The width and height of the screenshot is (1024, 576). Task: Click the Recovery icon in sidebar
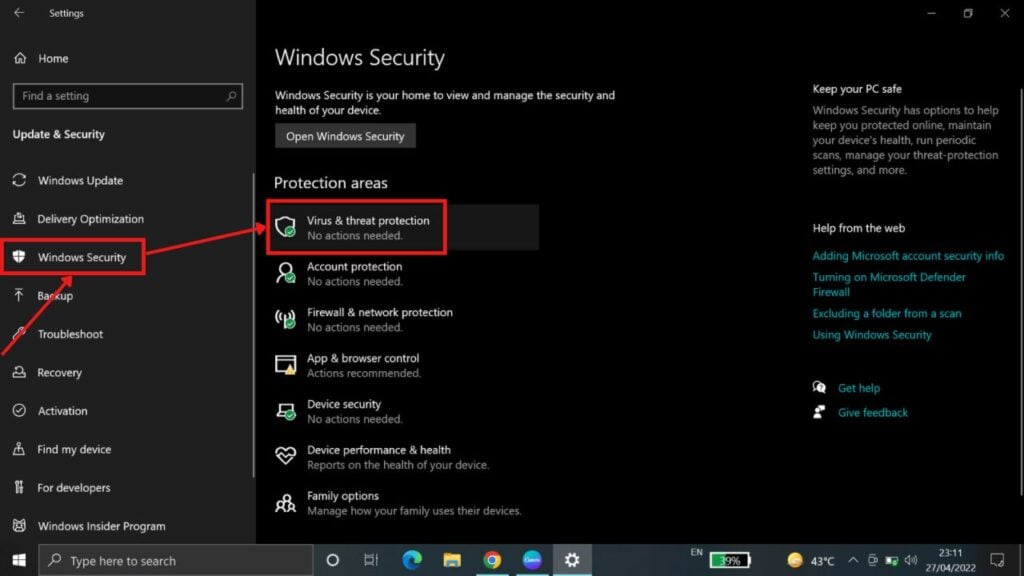(19, 372)
